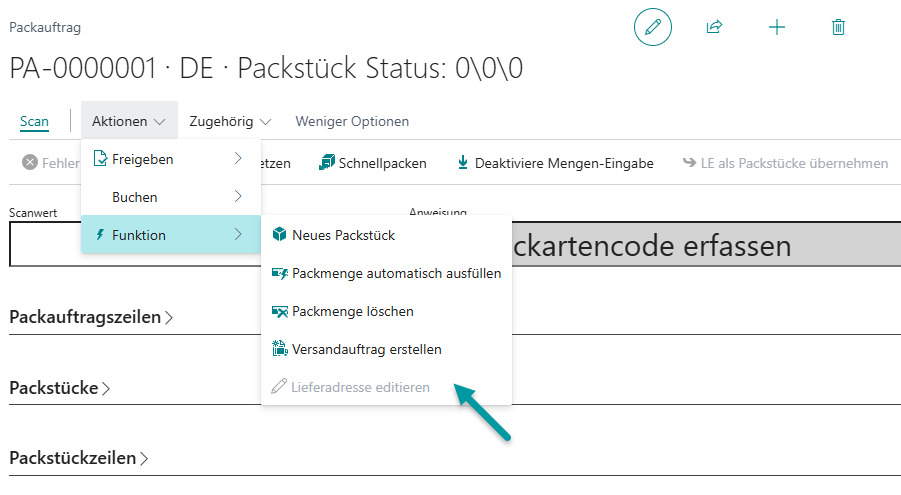Expand the Packstücke section
Screen dimensions: 901x495
60,388
